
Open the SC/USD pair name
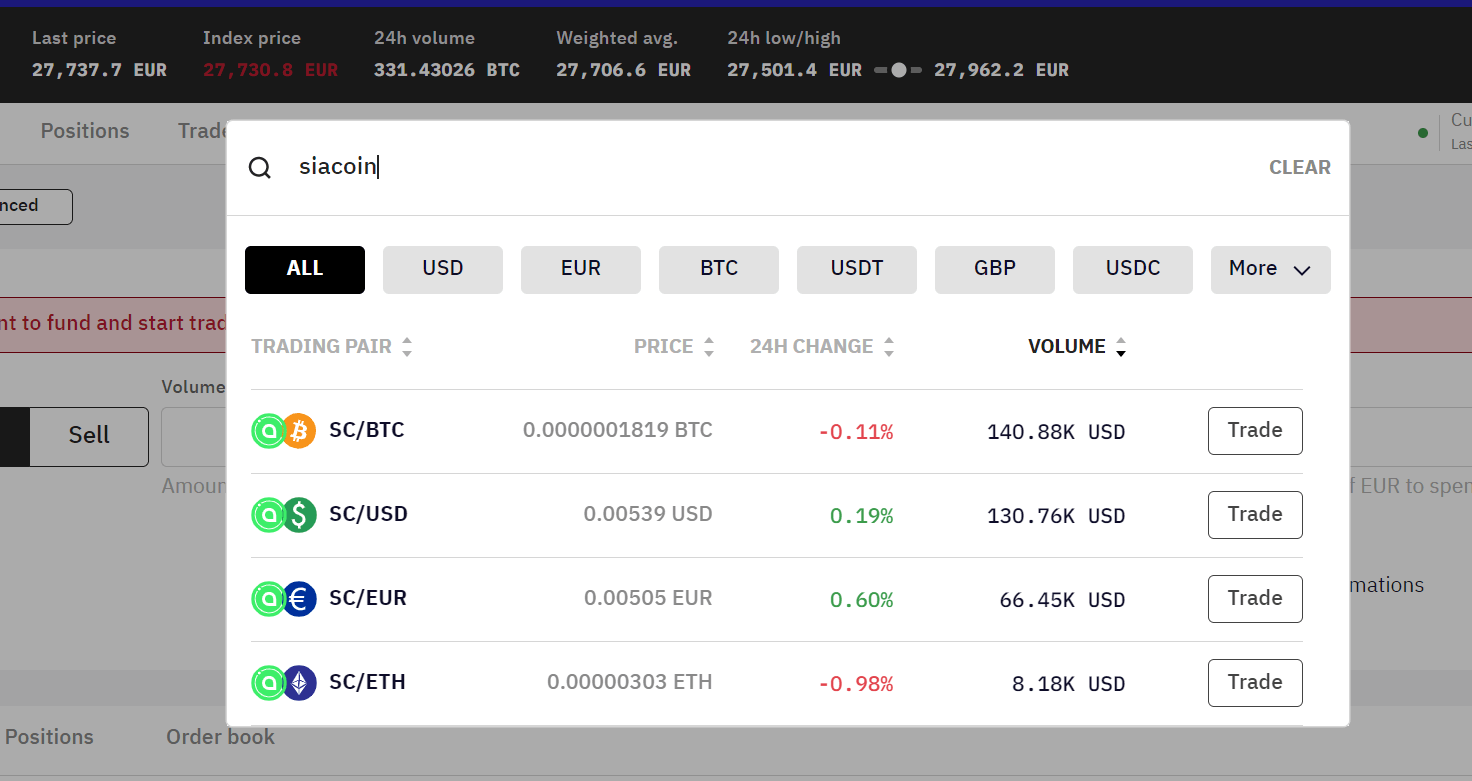click(368, 515)
